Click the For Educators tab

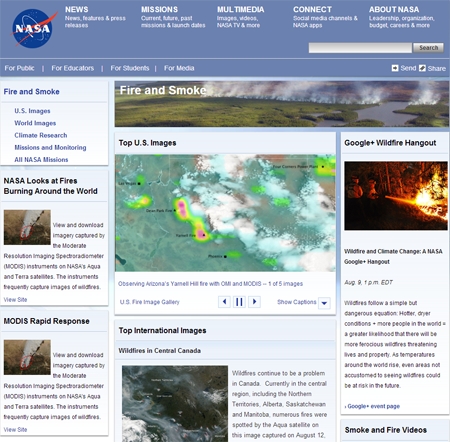pos(73,68)
